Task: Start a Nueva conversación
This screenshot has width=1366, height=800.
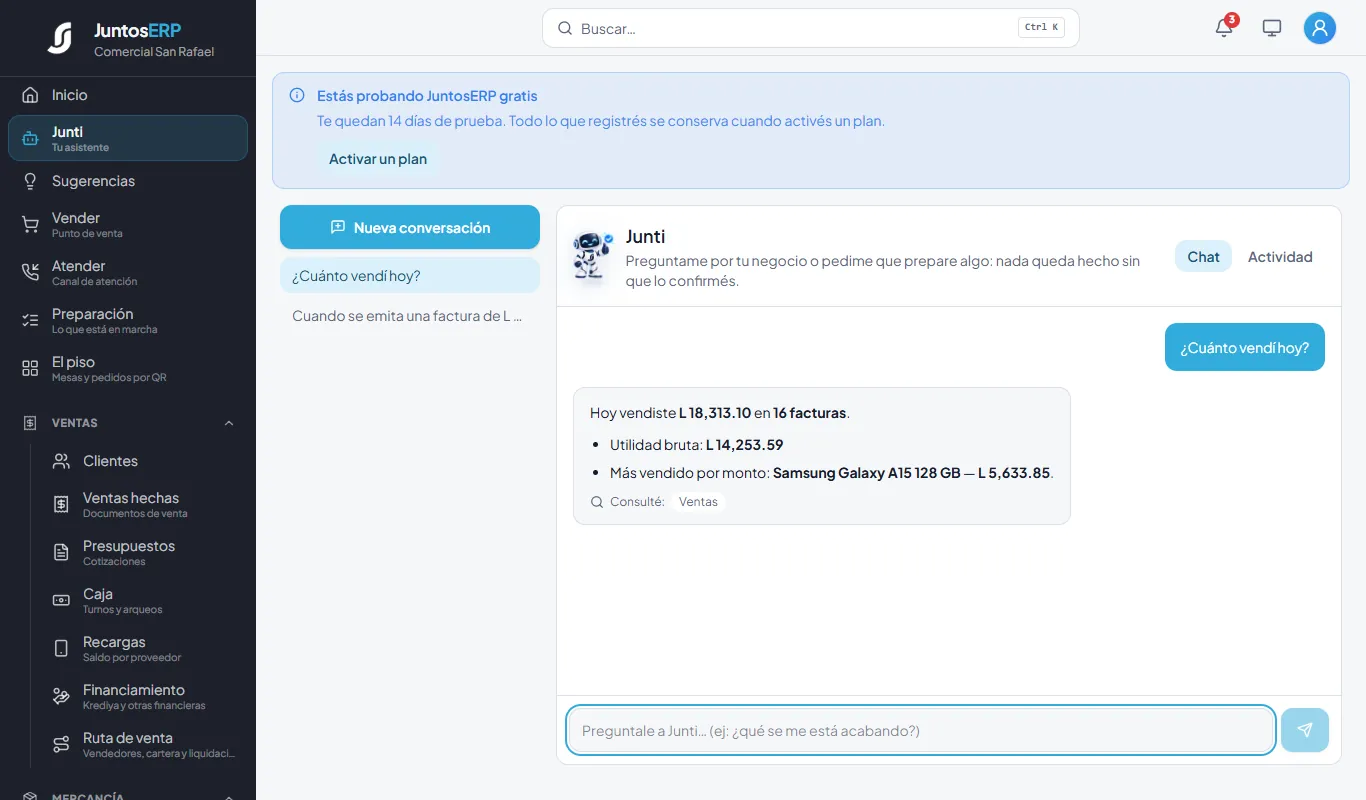Action: pos(410,227)
